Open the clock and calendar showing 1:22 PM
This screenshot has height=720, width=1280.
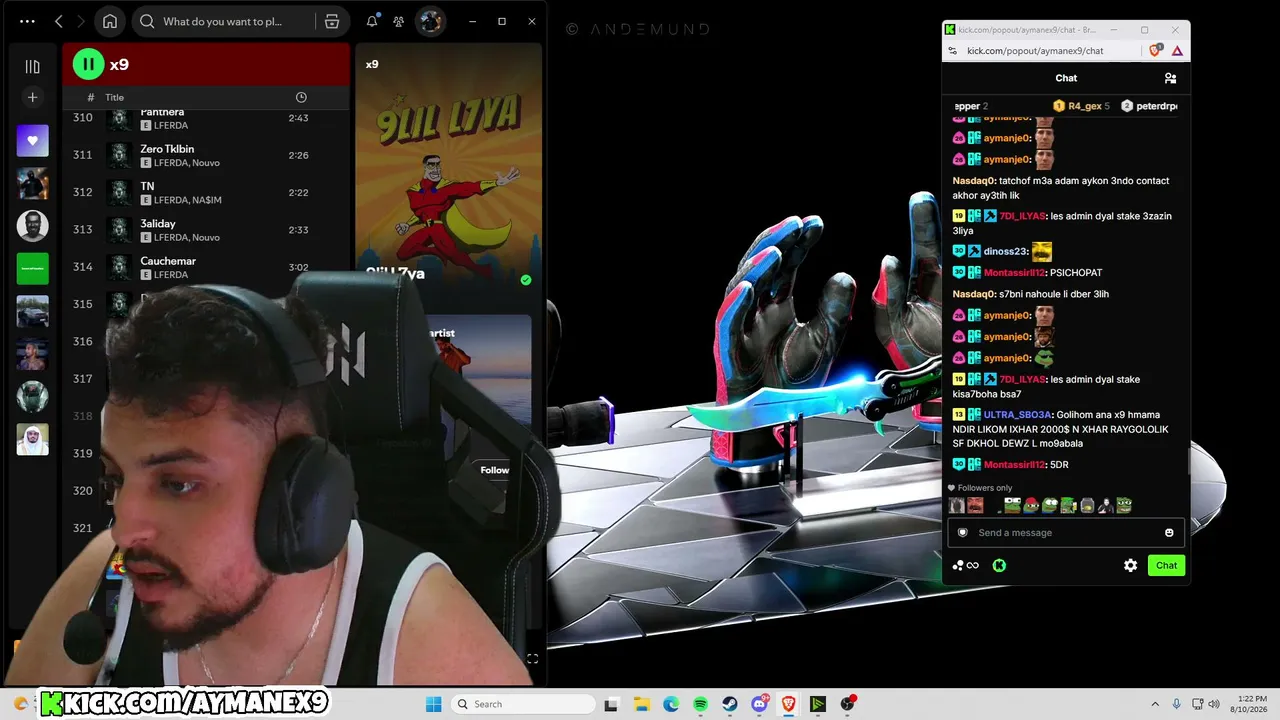1251,704
